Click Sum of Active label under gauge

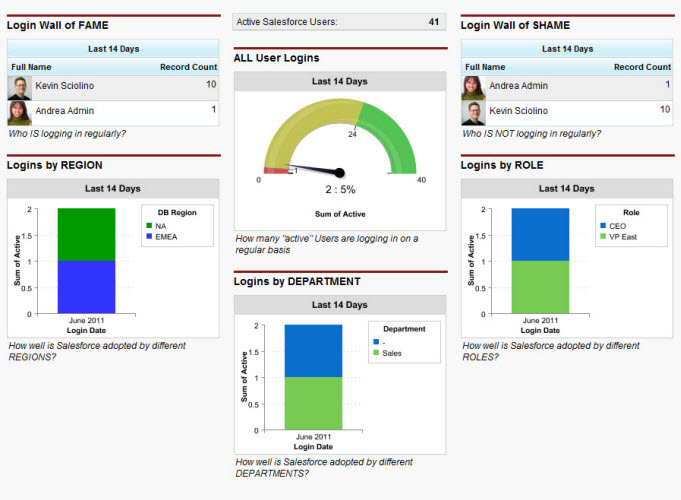click(340, 214)
